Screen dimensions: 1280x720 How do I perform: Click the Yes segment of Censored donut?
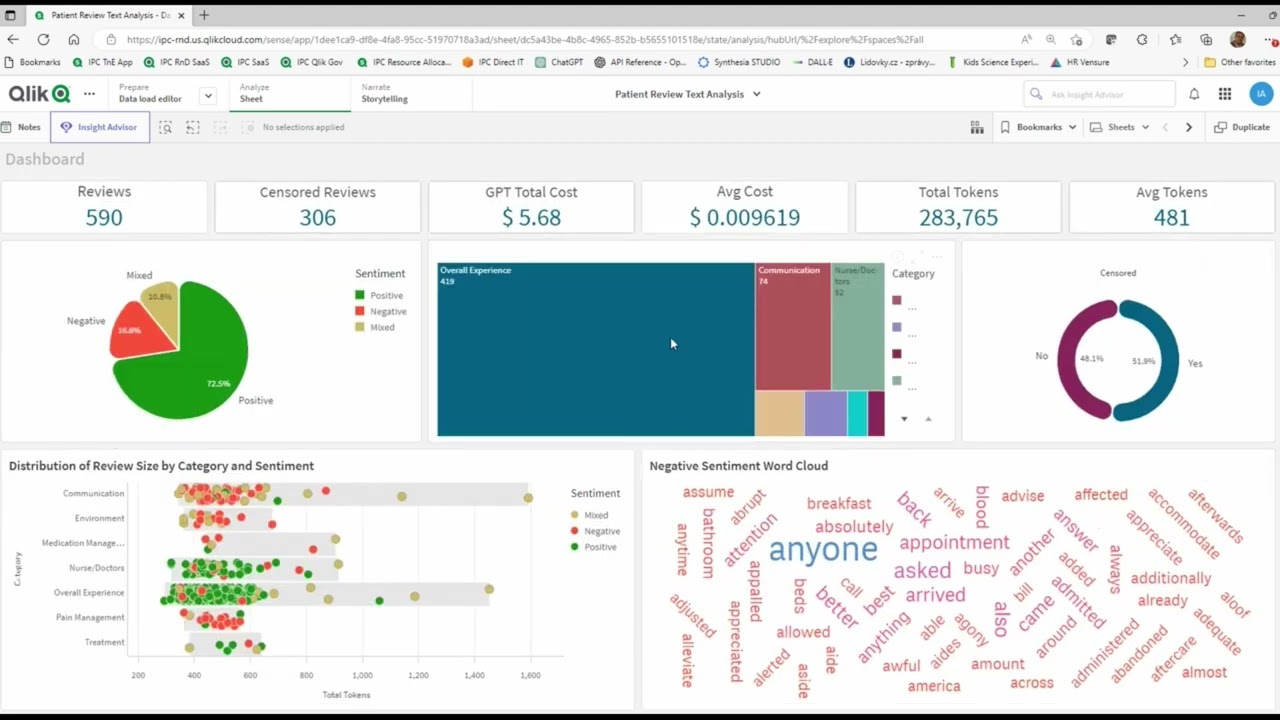pos(1160,360)
